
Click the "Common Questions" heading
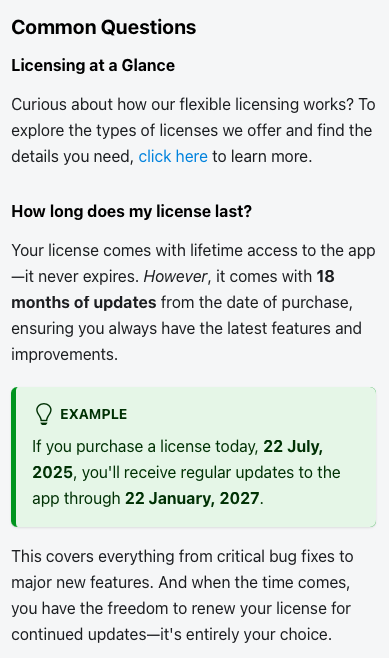tap(104, 28)
